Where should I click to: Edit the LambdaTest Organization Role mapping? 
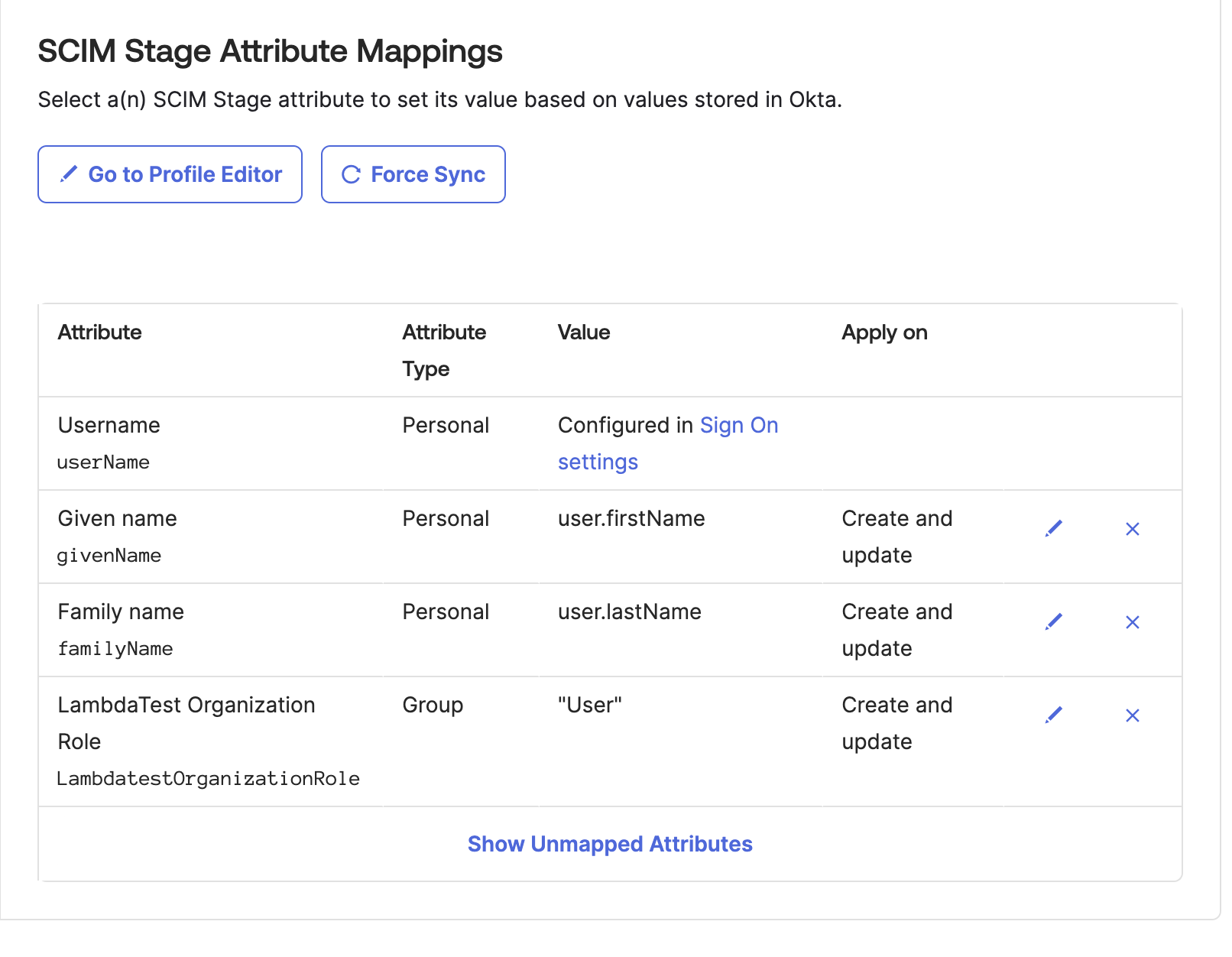click(1053, 715)
